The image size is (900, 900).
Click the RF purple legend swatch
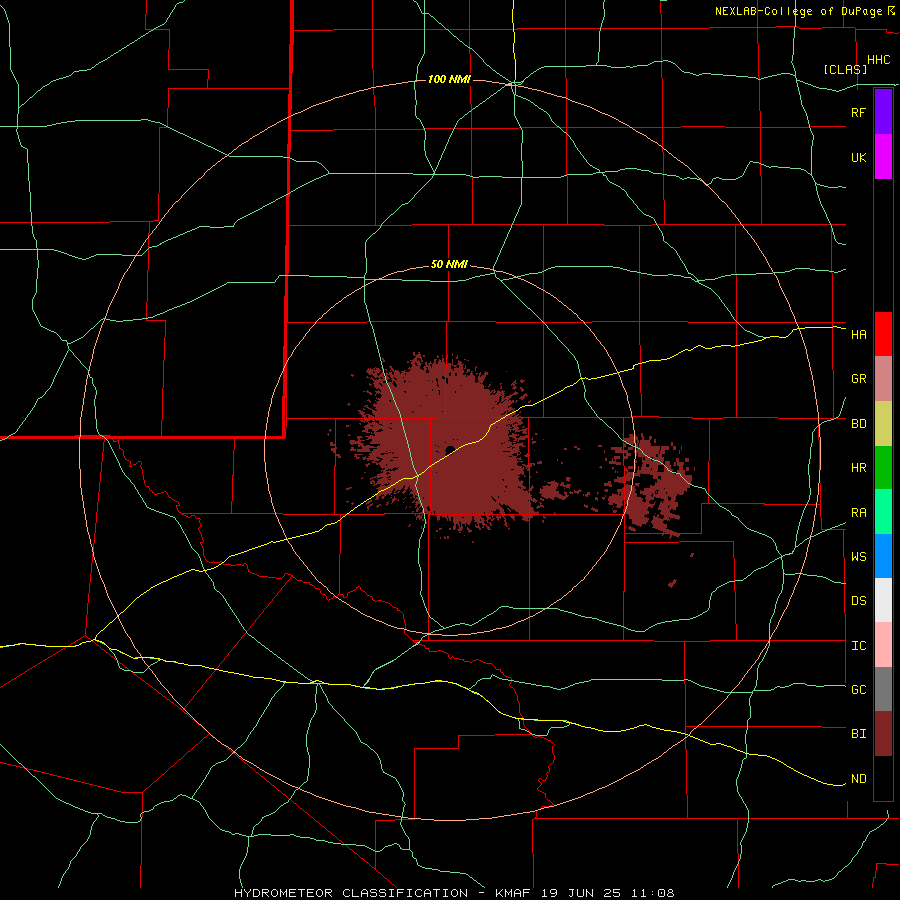(x=883, y=111)
